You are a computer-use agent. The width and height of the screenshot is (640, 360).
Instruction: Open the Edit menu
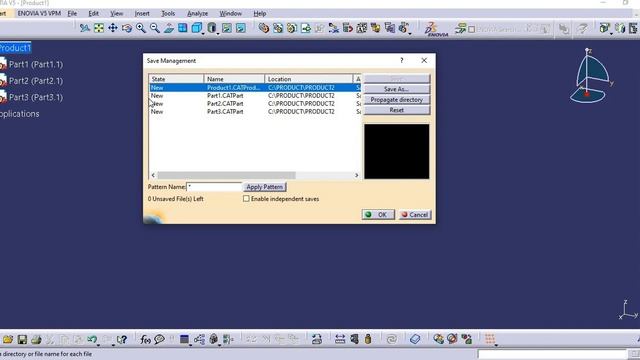point(93,13)
